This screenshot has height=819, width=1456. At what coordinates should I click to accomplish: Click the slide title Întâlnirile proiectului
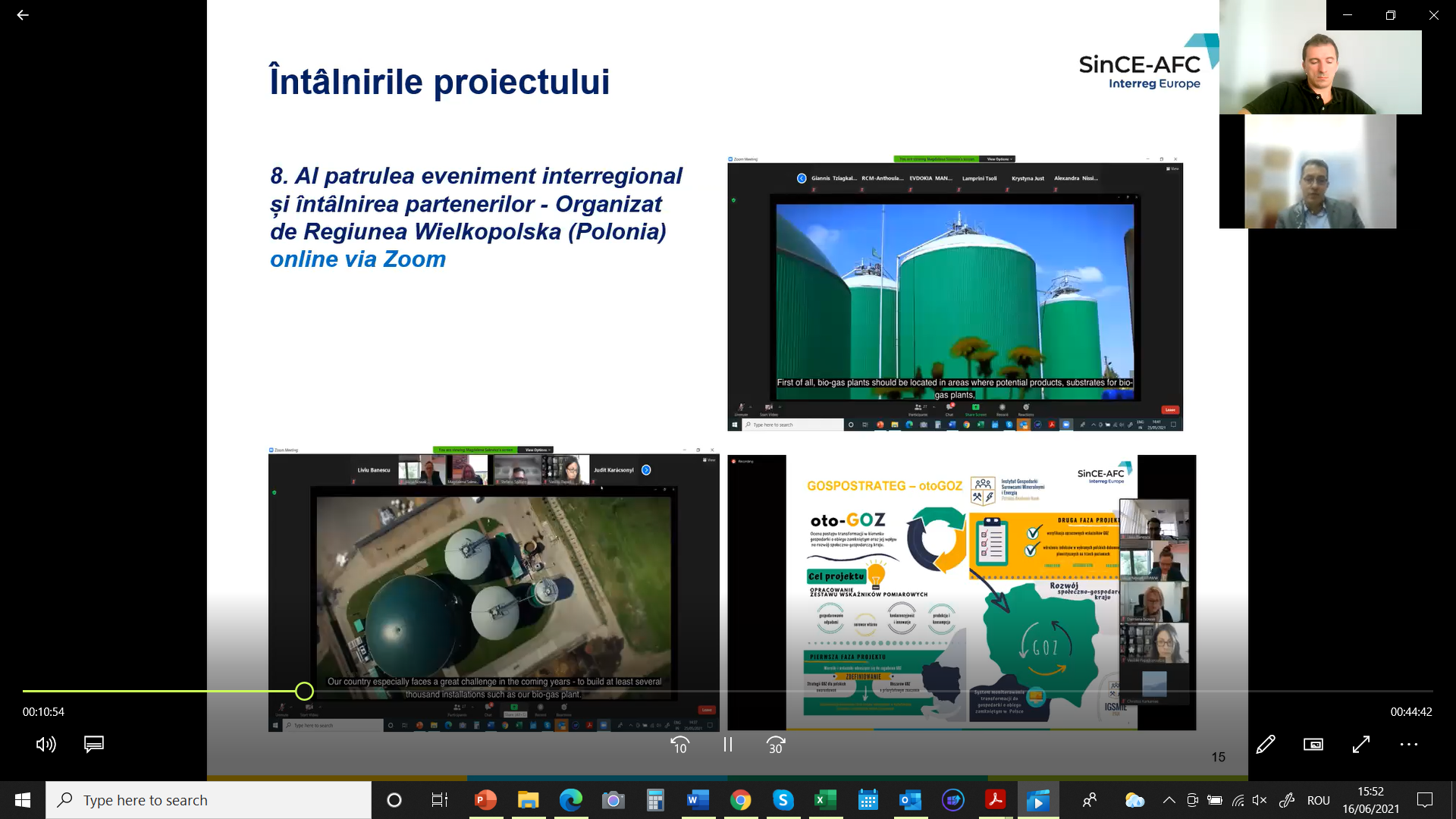click(x=440, y=82)
